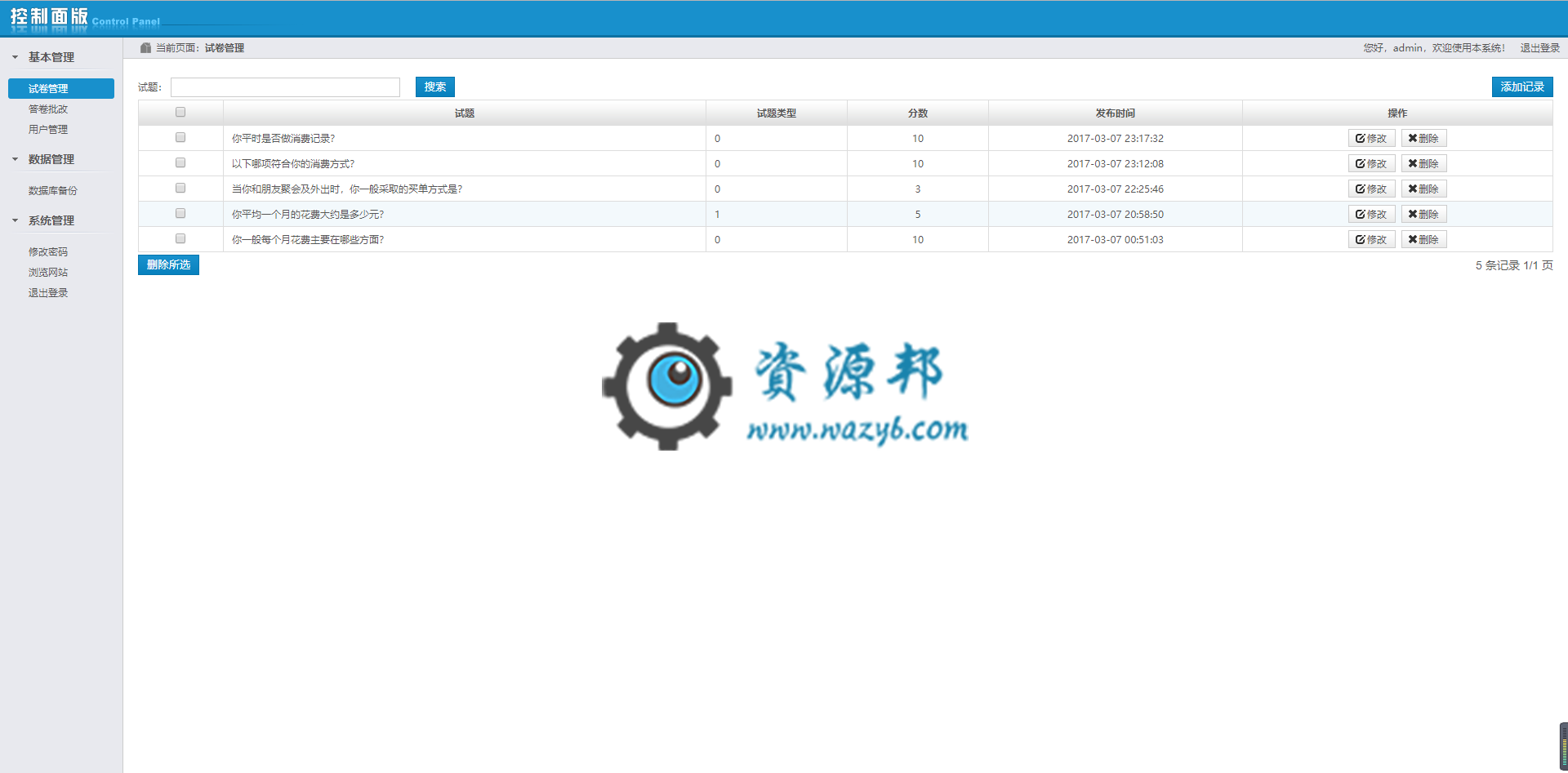This screenshot has width=1568, height=773.
Task: Open 数据库备份 in the sidebar
Action: 53,191
